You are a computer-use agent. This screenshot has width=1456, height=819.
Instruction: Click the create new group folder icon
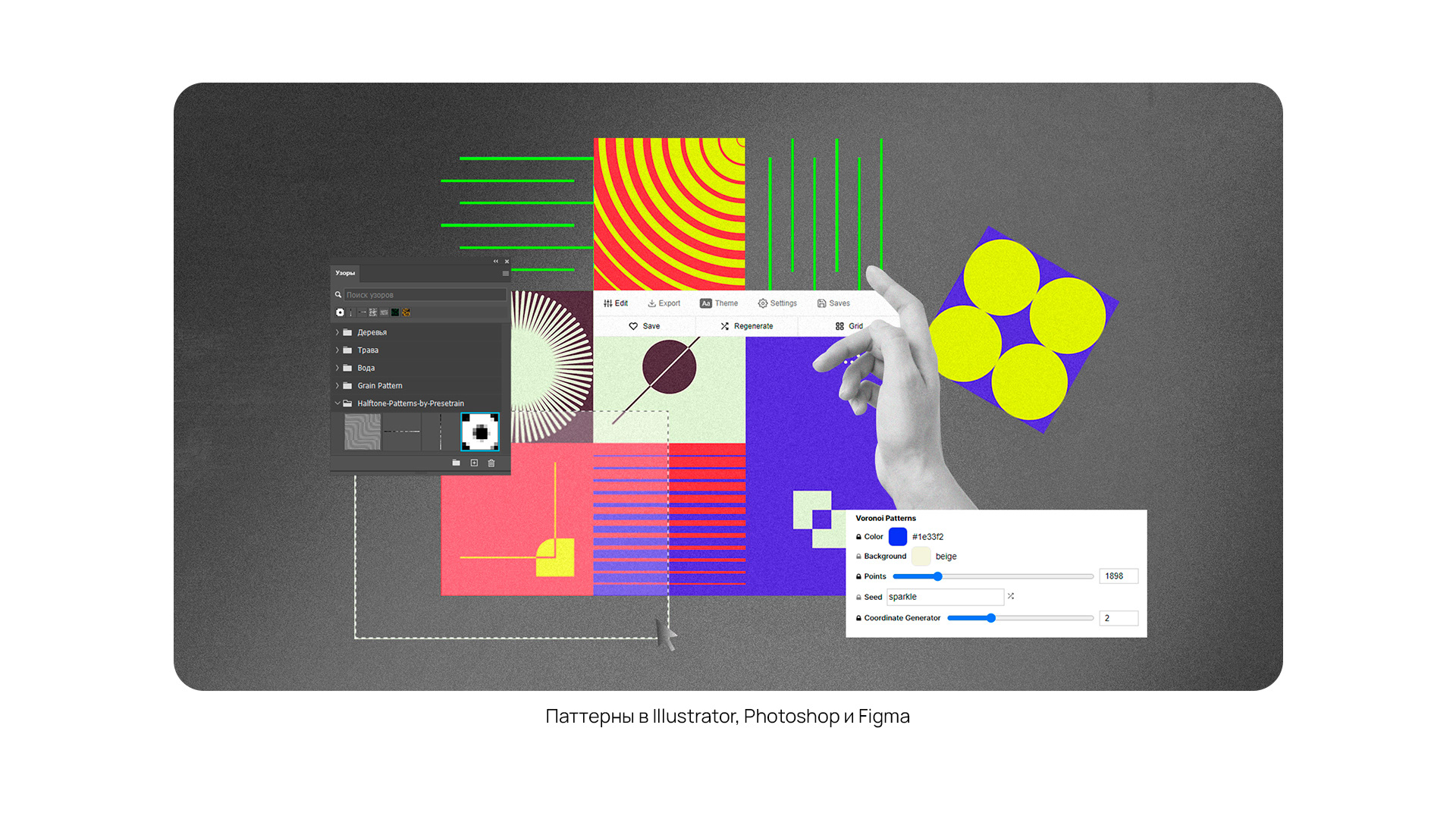click(x=456, y=463)
